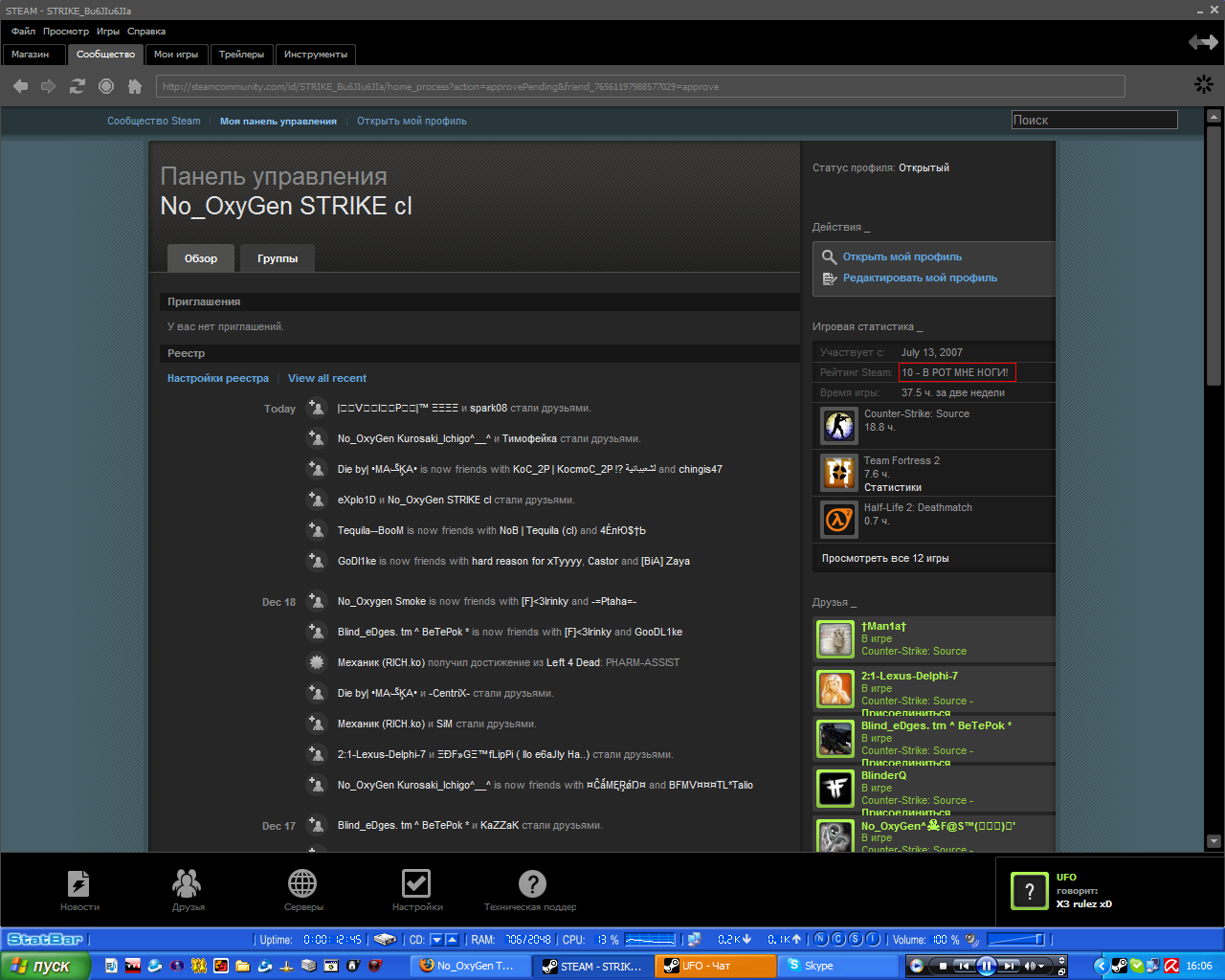Image resolution: width=1225 pixels, height=980 pixels.
Task: Click the Steam tray icon
Action: [x=1119, y=966]
